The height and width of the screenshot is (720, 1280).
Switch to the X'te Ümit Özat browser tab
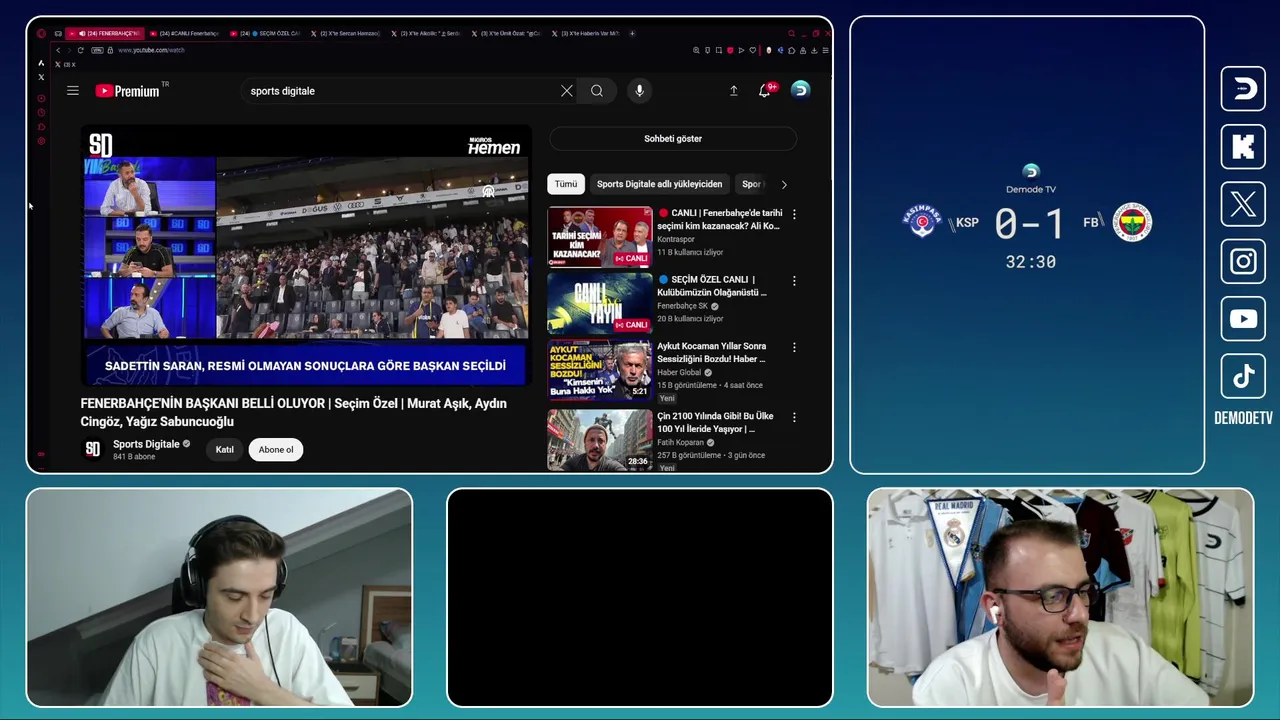[507, 33]
